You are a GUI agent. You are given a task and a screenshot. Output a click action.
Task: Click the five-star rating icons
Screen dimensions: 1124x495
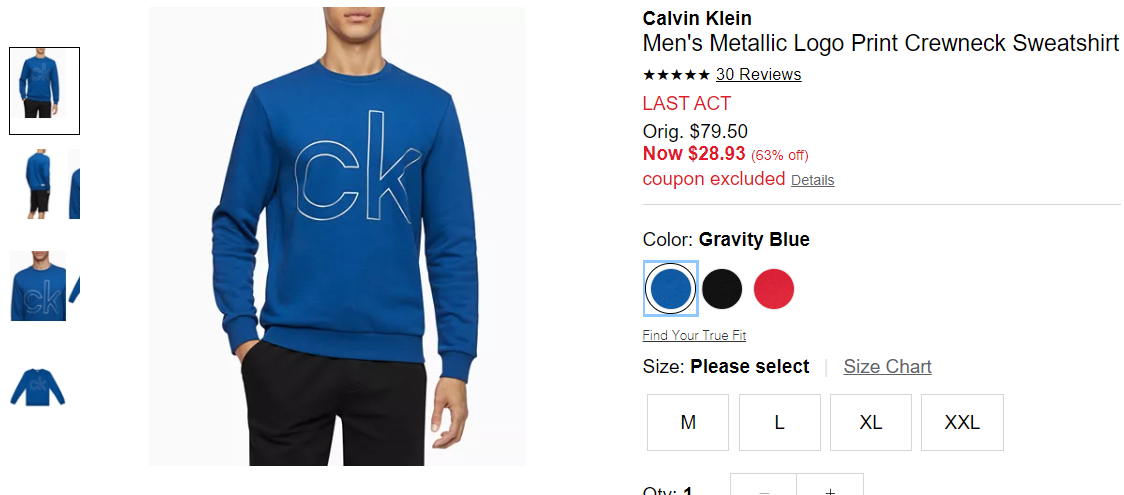[x=677, y=75]
